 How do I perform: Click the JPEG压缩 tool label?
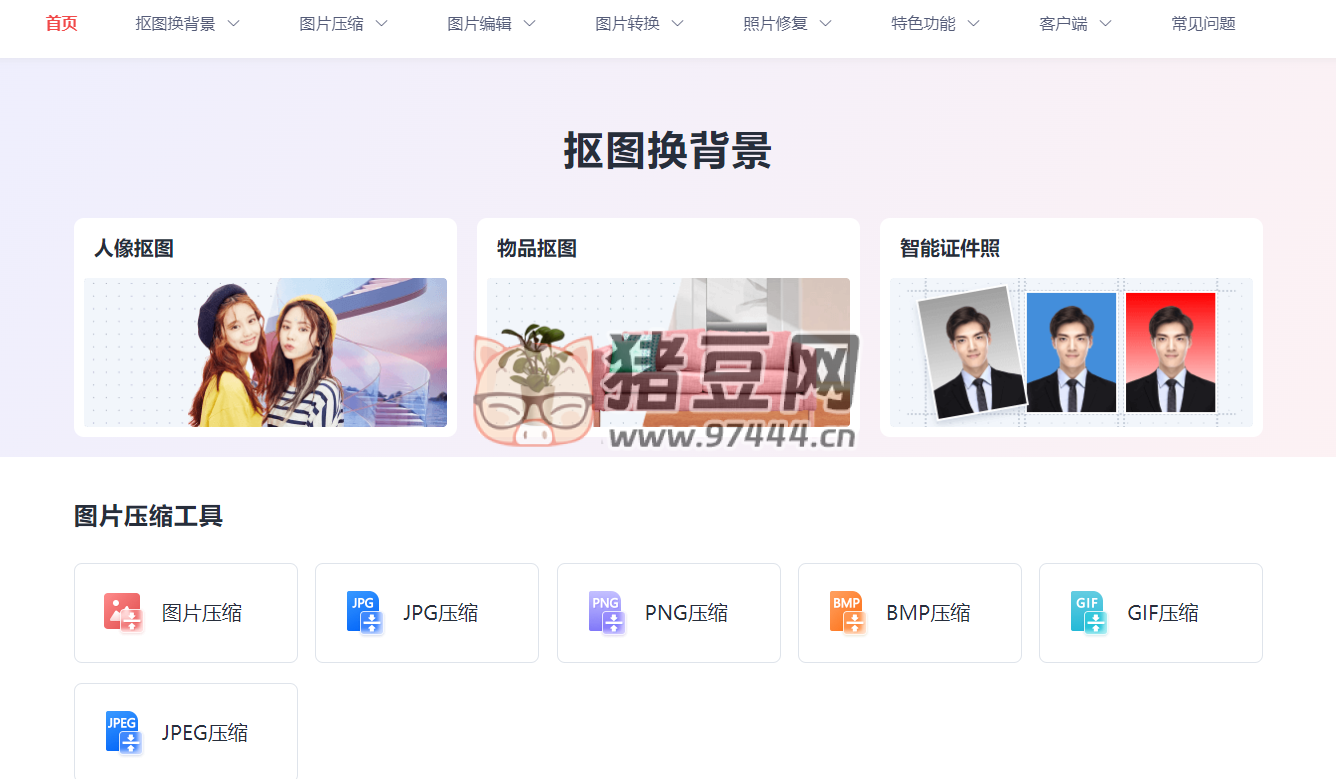[205, 733]
